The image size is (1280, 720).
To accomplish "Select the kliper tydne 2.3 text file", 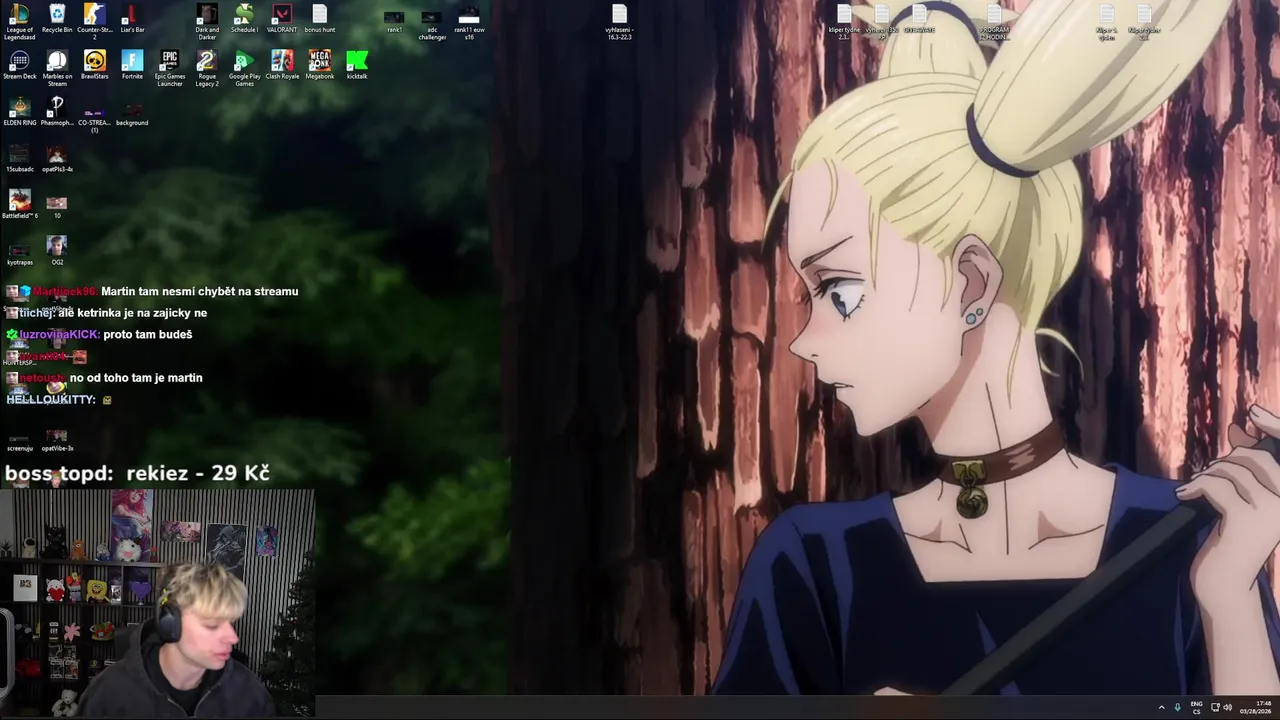I will pyautogui.click(x=844, y=22).
